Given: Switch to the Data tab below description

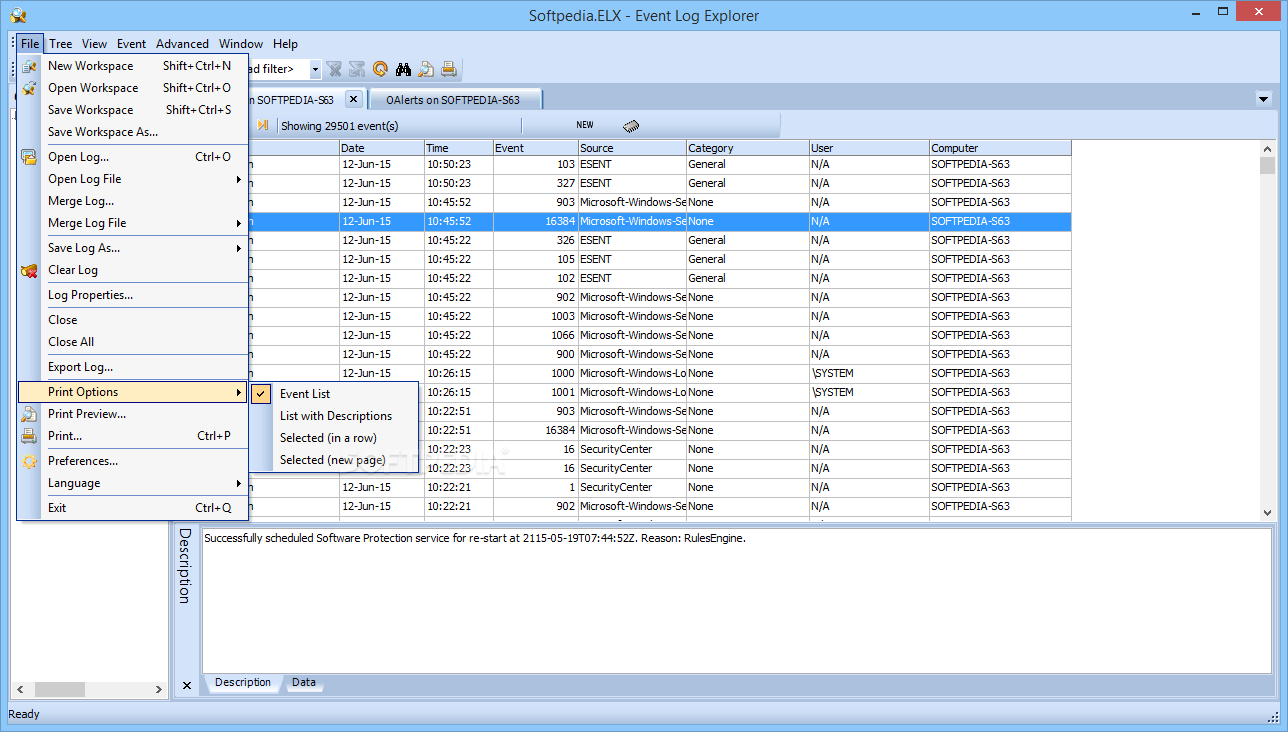Looking at the screenshot, I should pyautogui.click(x=304, y=683).
